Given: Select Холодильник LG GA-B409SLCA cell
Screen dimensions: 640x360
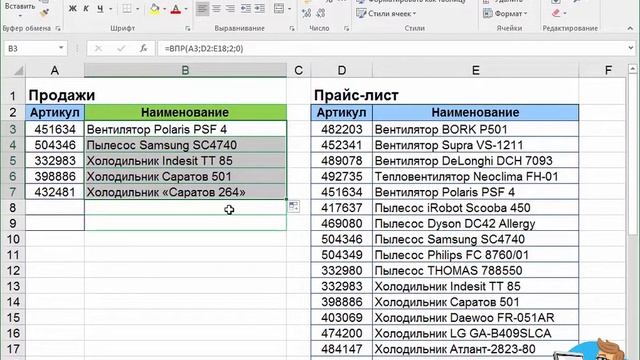Looking at the screenshot, I should (x=476, y=333).
